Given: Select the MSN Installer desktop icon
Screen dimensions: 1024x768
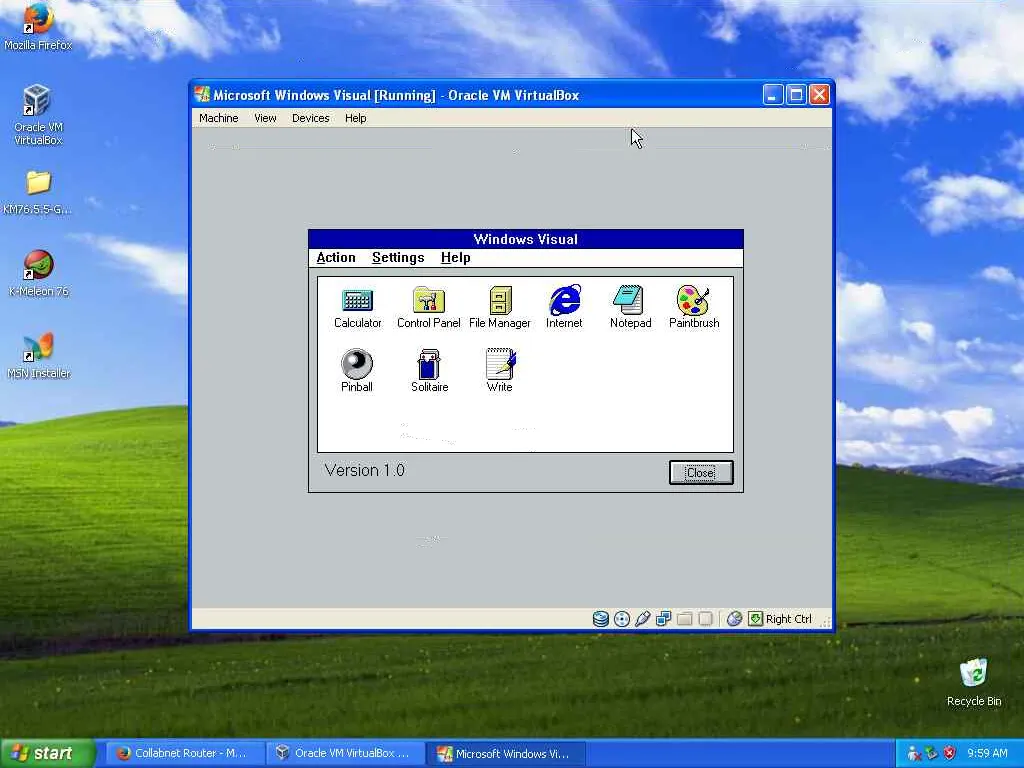Looking at the screenshot, I should 39,356.
